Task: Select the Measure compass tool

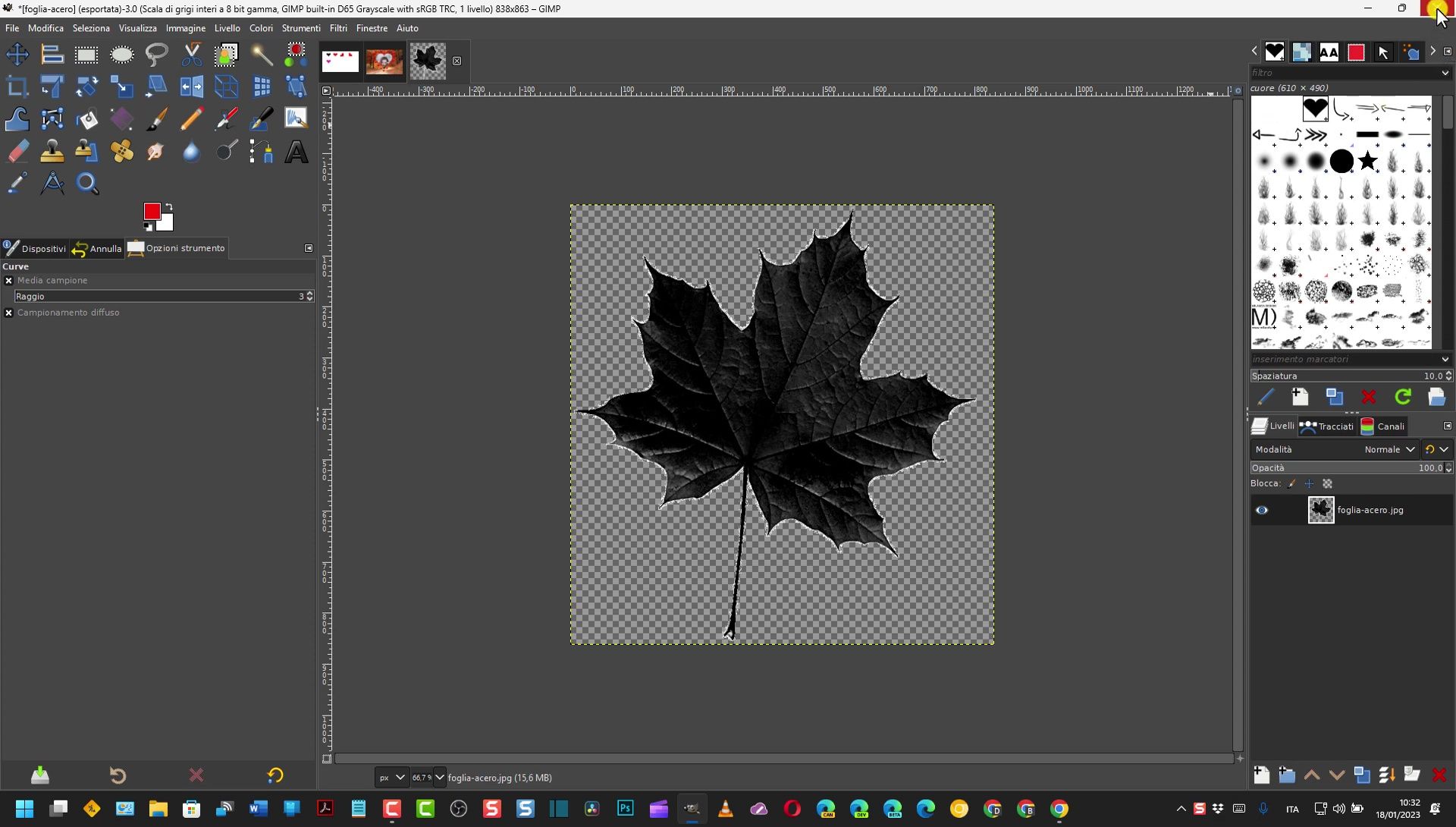Action: 52,183
